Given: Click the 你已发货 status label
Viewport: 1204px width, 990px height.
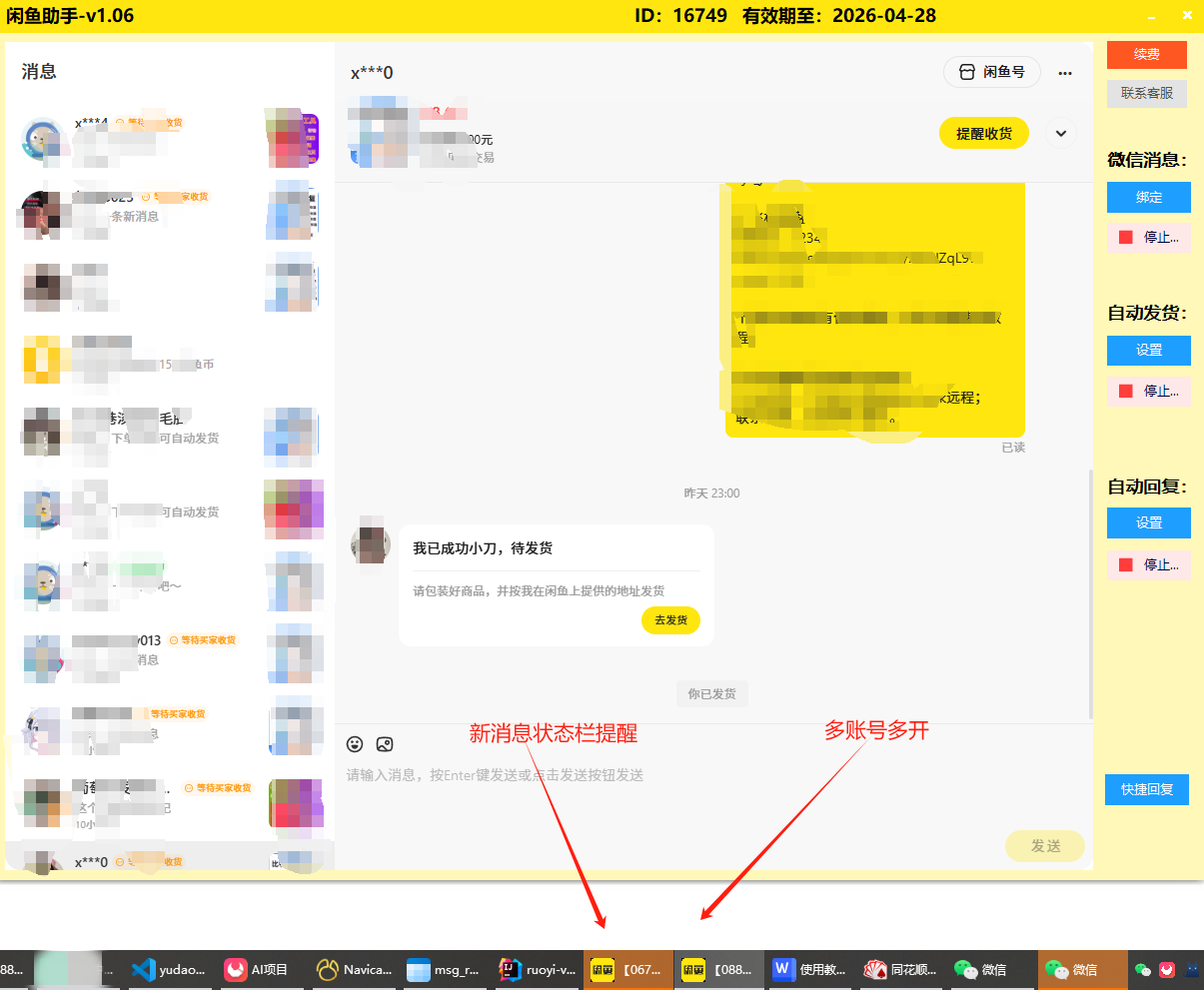Looking at the screenshot, I should coord(711,693).
